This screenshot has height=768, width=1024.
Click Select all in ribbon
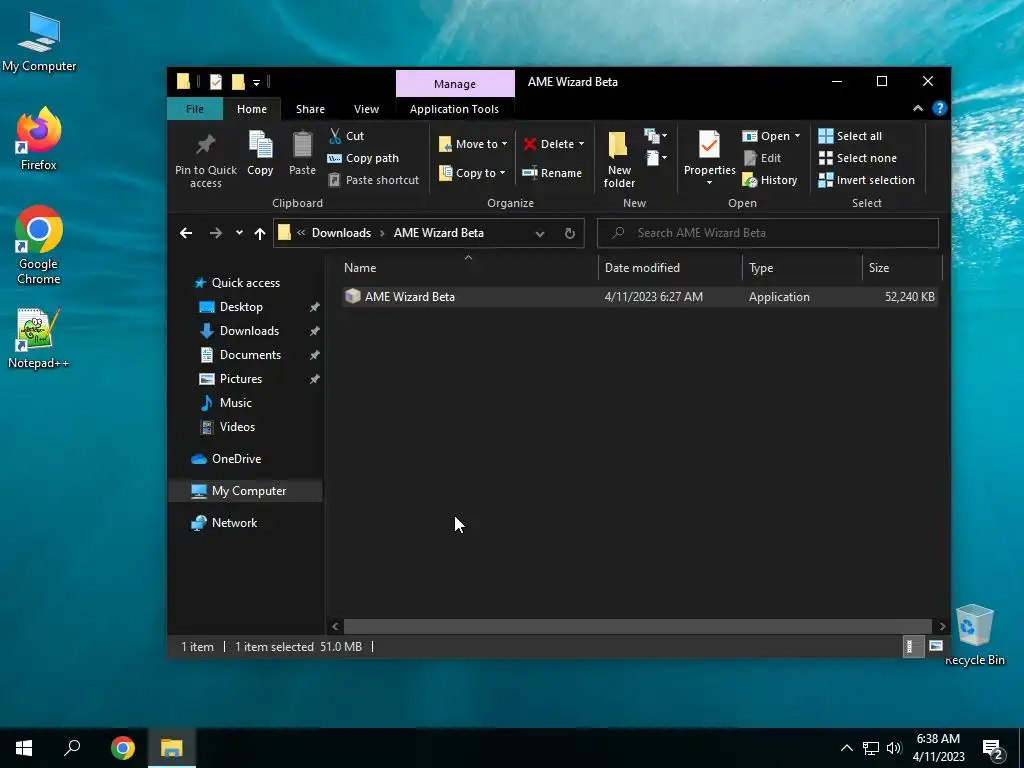tap(850, 136)
